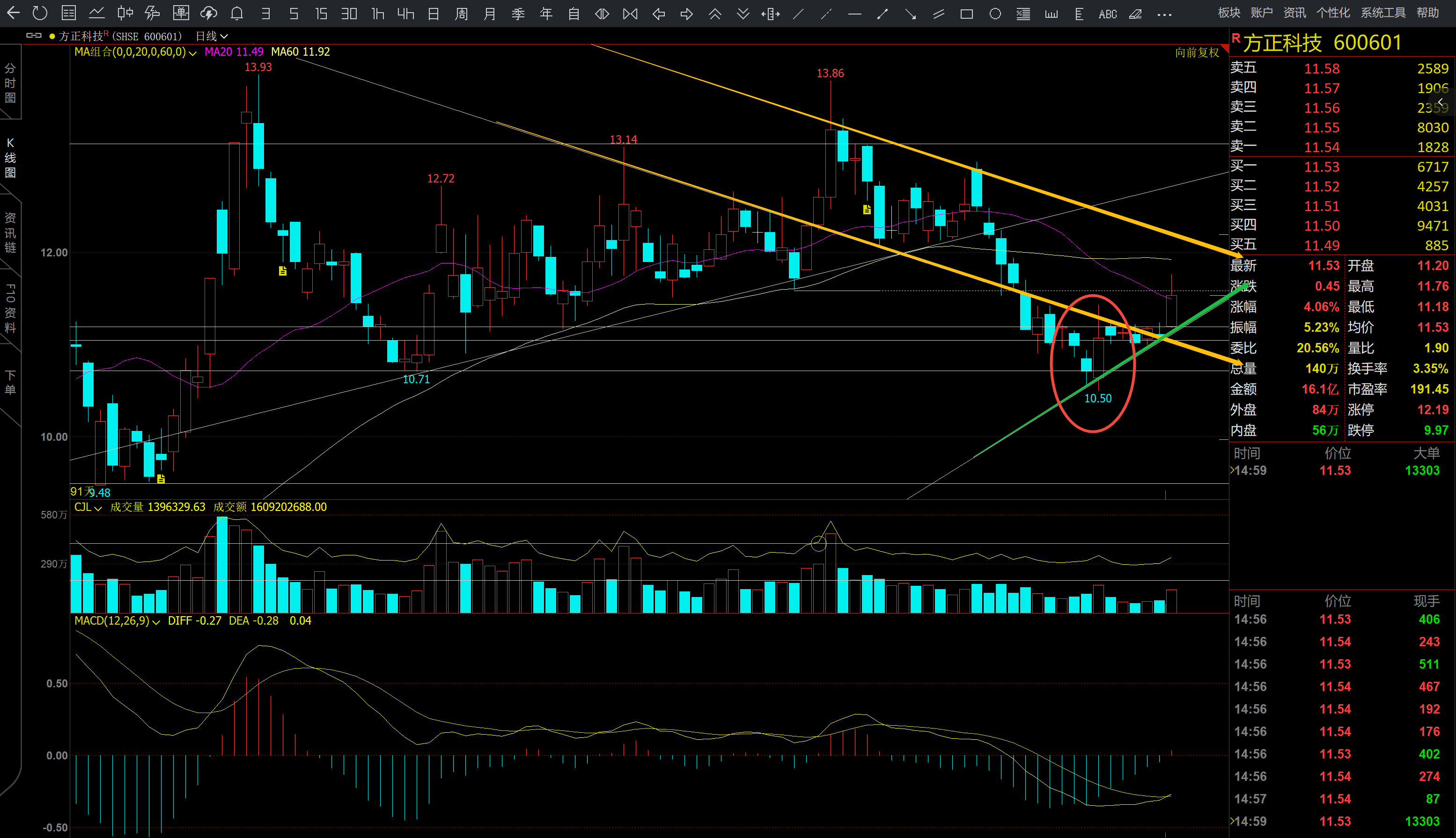Click the refresh icon in toolbar
Viewport: 1456px width, 838px height.
40,13
